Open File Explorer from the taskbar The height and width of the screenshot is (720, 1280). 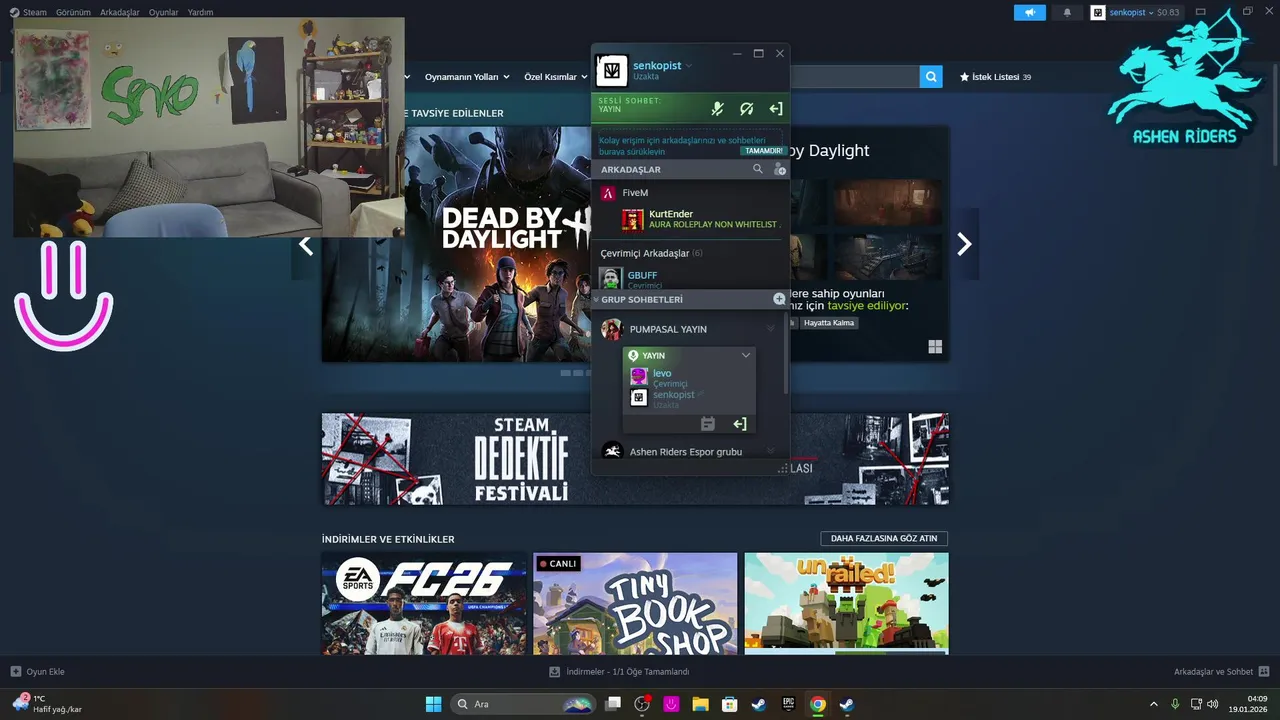coord(701,704)
